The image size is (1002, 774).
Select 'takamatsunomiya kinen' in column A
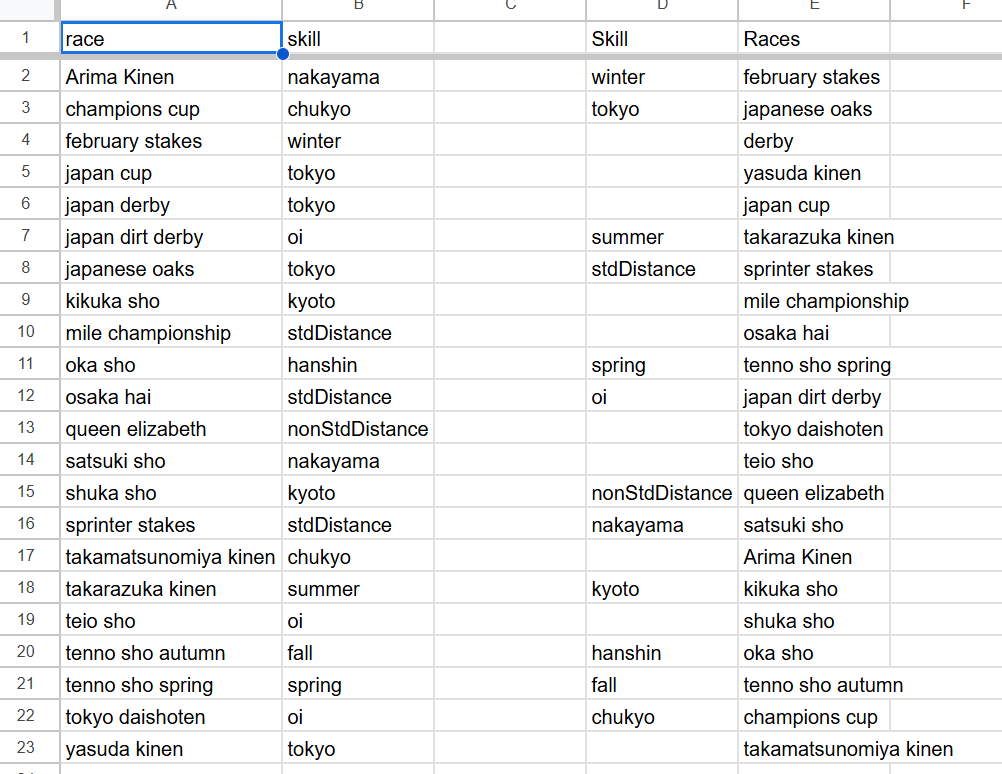171,556
